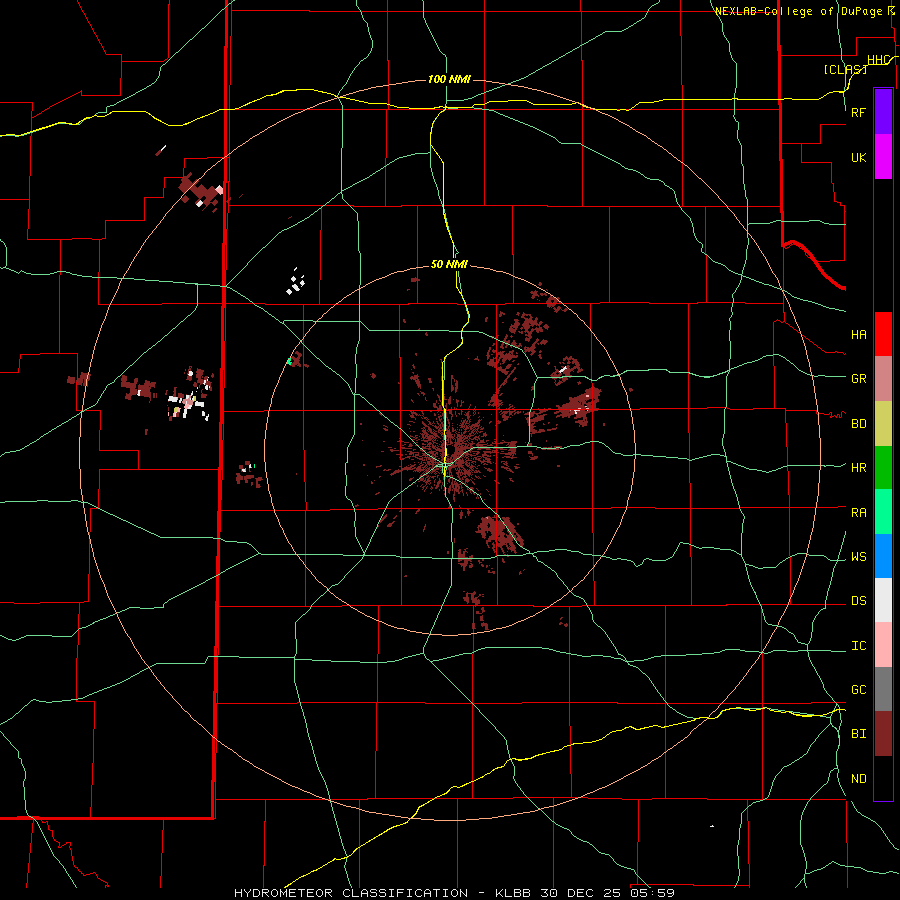Click the BI legend label
Image resolution: width=900 pixels, height=900 pixels.
pyautogui.click(x=858, y=734)
